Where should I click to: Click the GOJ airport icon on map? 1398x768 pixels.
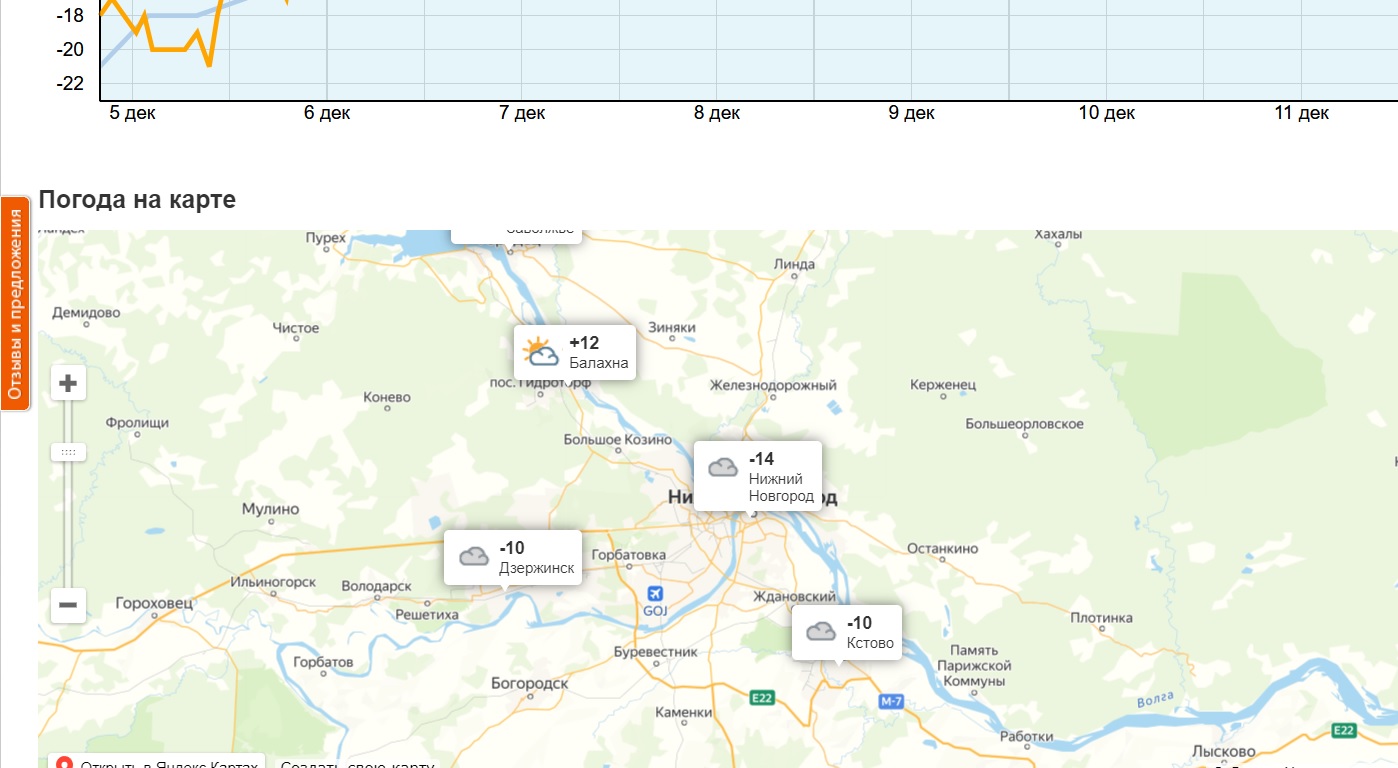pyautogui.click(x=655, y=592)
